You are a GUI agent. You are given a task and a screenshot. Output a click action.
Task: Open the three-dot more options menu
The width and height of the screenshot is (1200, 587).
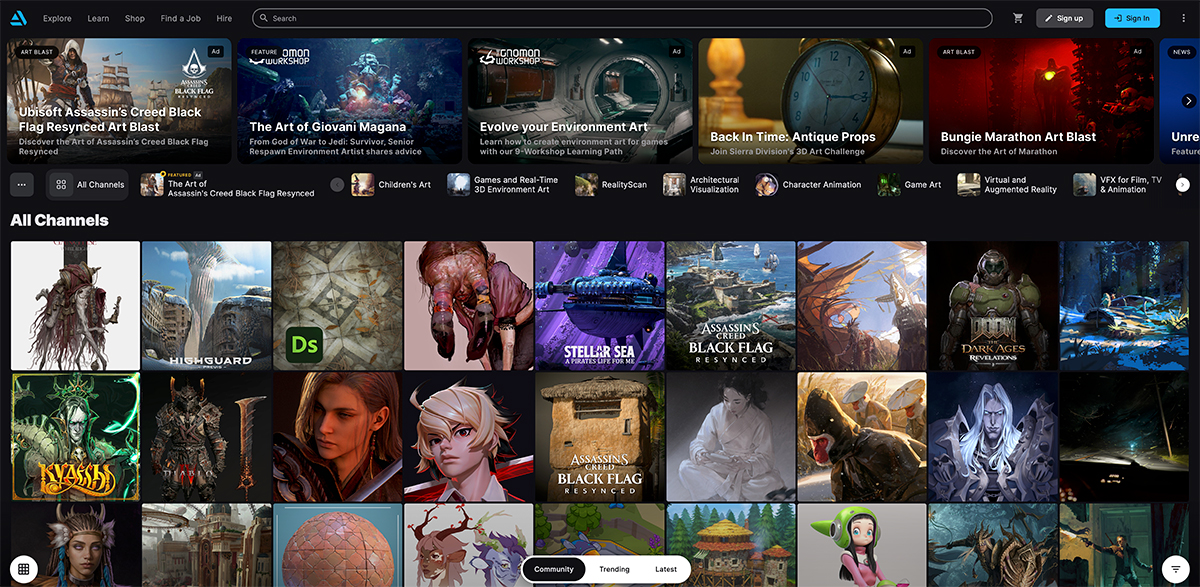point(1183,18)
